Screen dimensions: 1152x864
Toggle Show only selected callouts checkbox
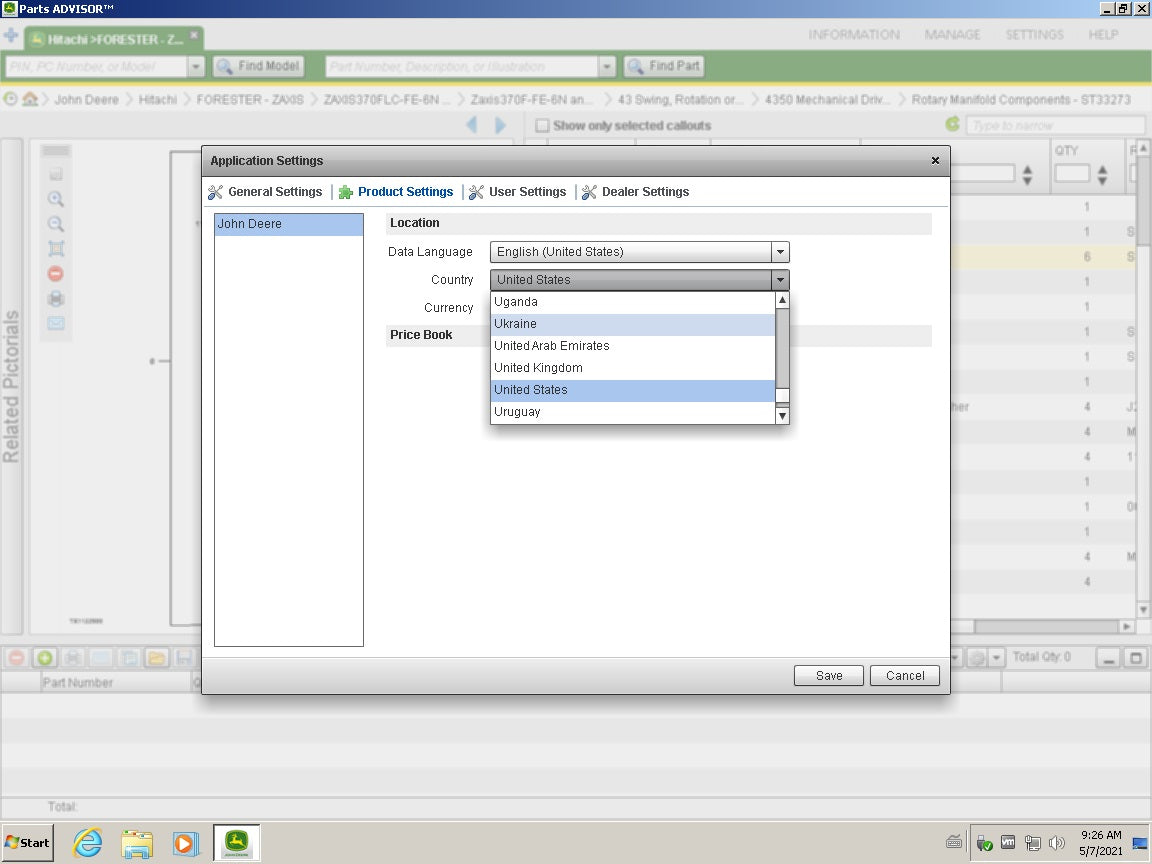pos(542,126)
